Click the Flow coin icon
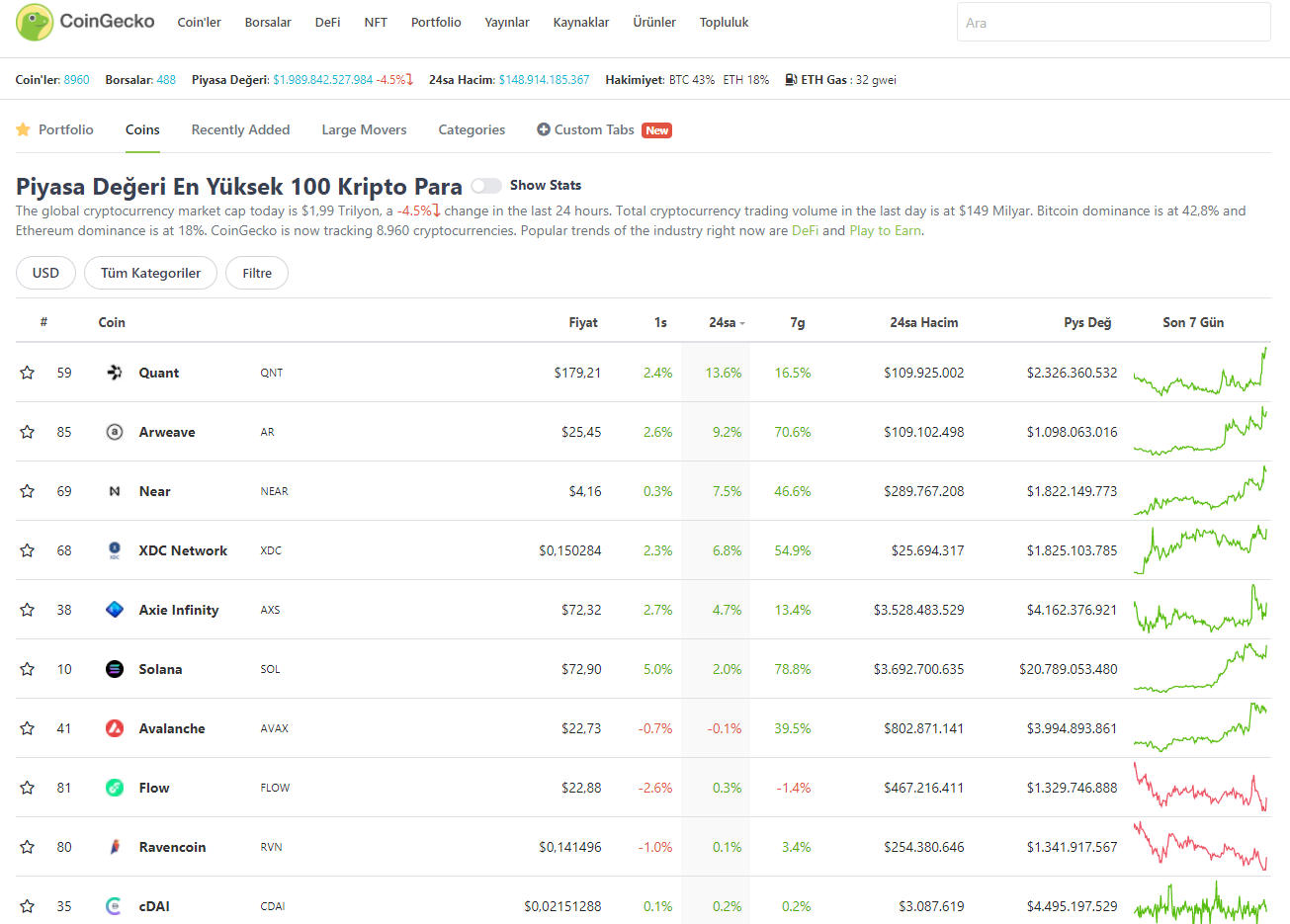This screenshot has width=1290, height=924. click(x=115, y=788)
